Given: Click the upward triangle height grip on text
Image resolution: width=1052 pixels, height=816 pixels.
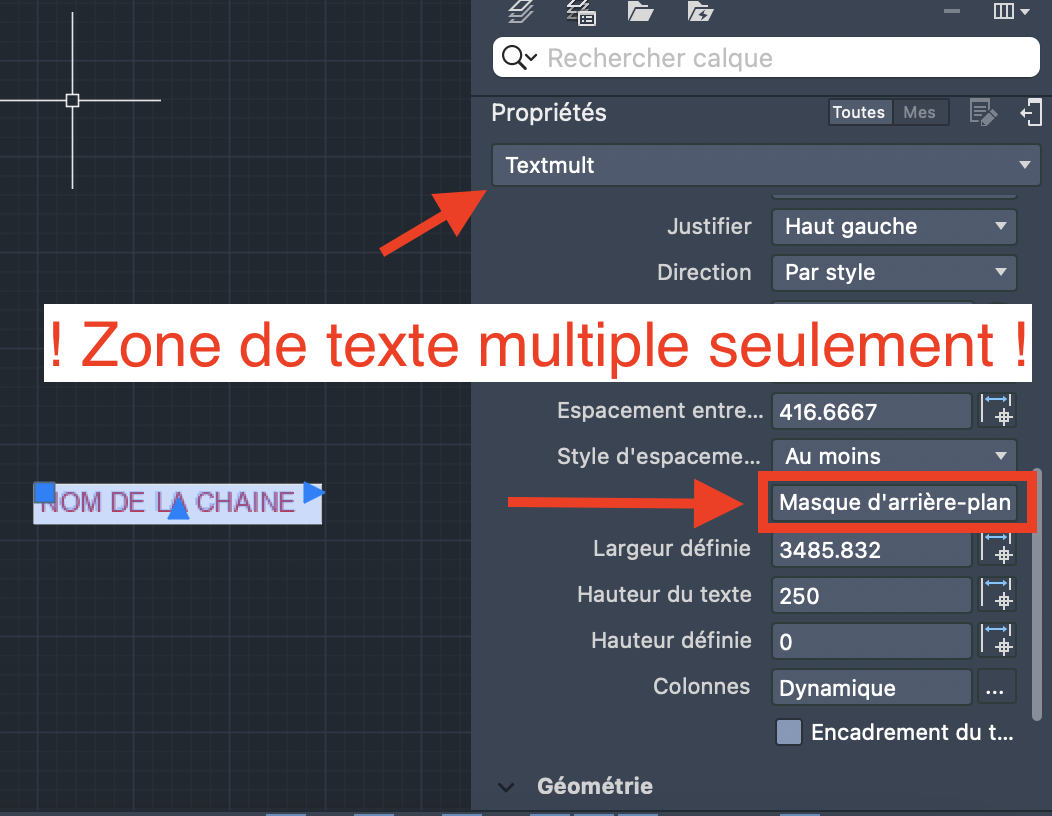Looking at the screenshot, I should click(178, 508).
